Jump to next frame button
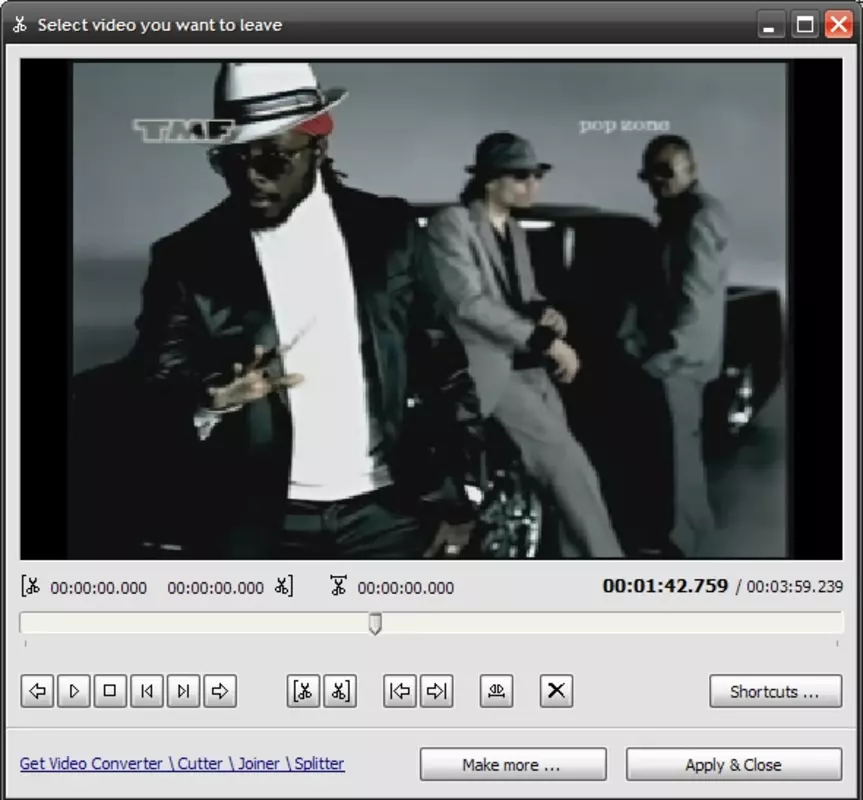This screenshot has width=863, height=800. 183,691
